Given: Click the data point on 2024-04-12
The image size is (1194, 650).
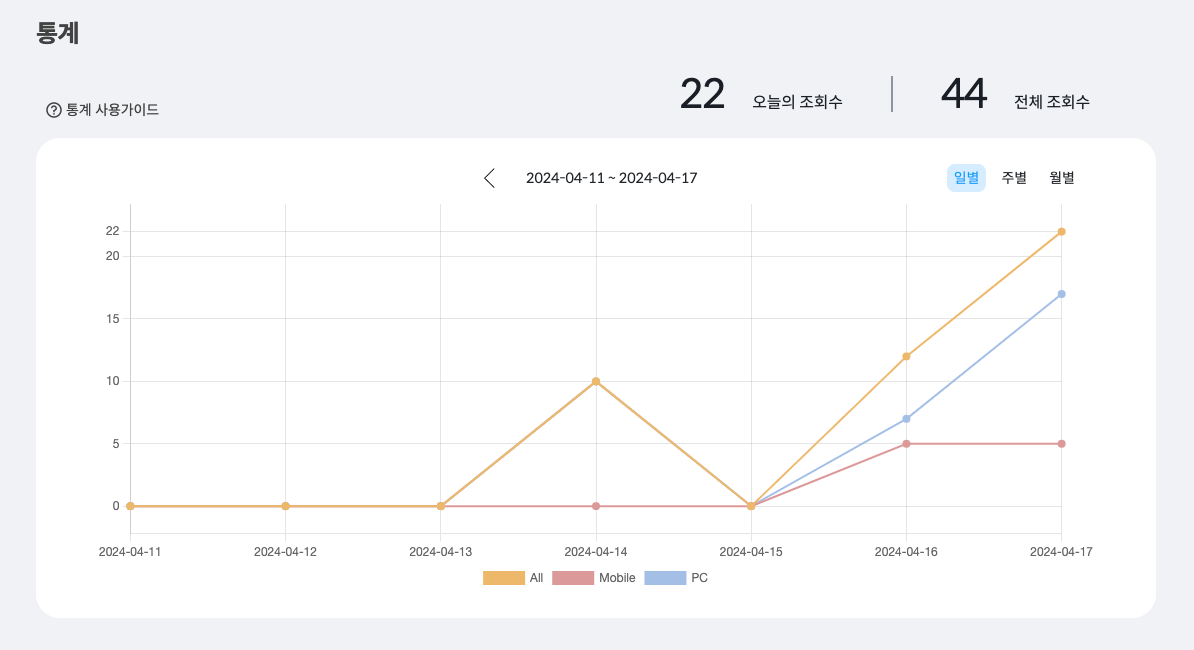Looking at the screenshot, I should point(286,506).
